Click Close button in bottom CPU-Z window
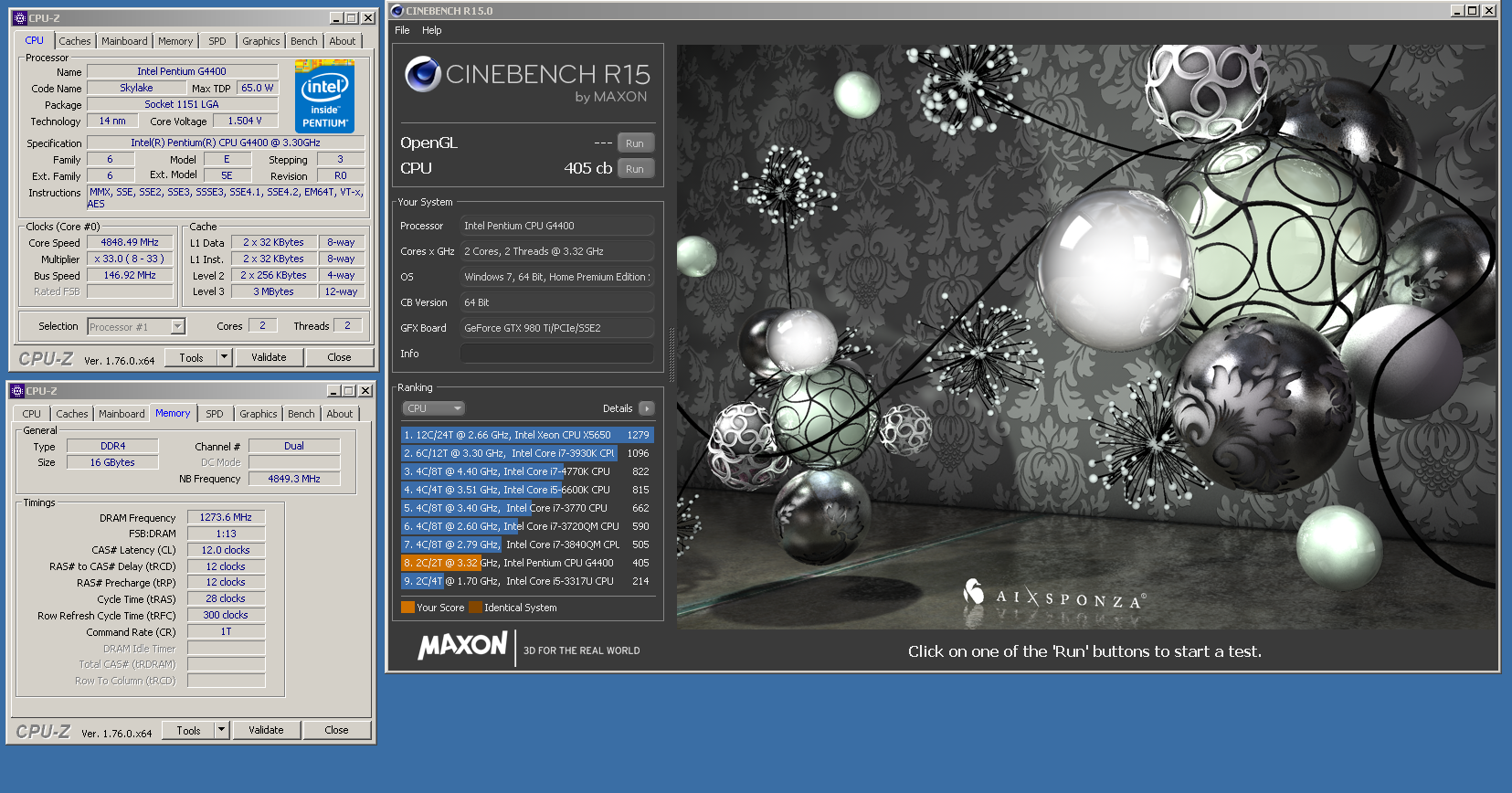 pos(336,730)
